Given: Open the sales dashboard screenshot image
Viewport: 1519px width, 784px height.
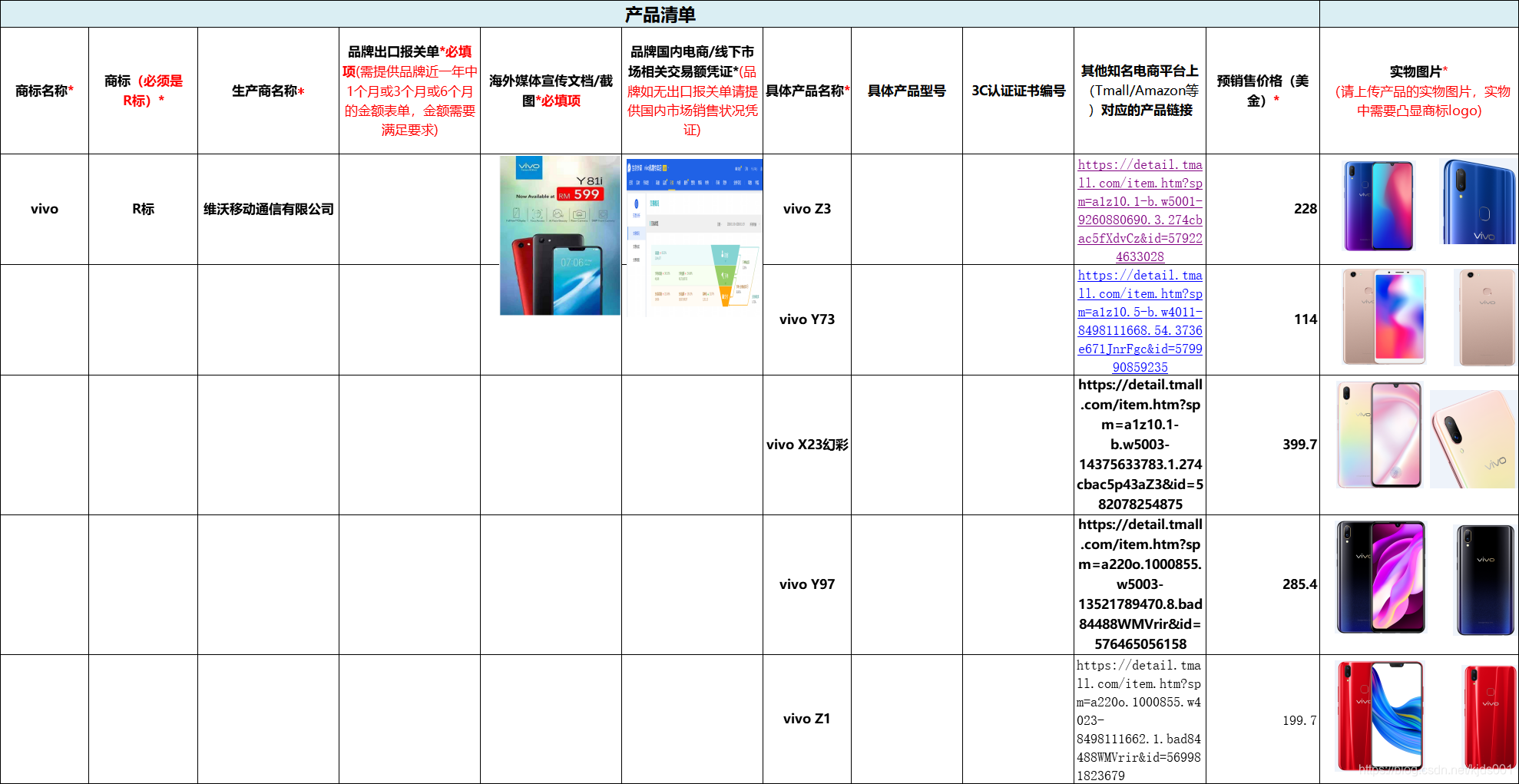Looking at the screenshot, I should pos(694,237).
